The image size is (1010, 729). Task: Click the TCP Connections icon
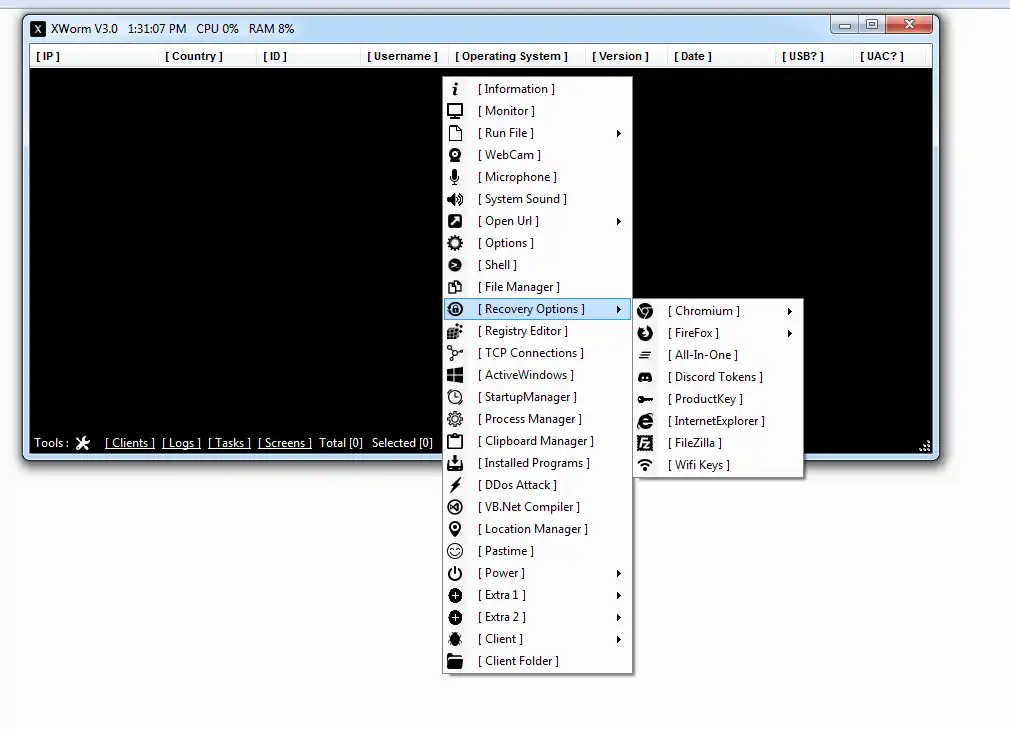click(x=455, y=353)
